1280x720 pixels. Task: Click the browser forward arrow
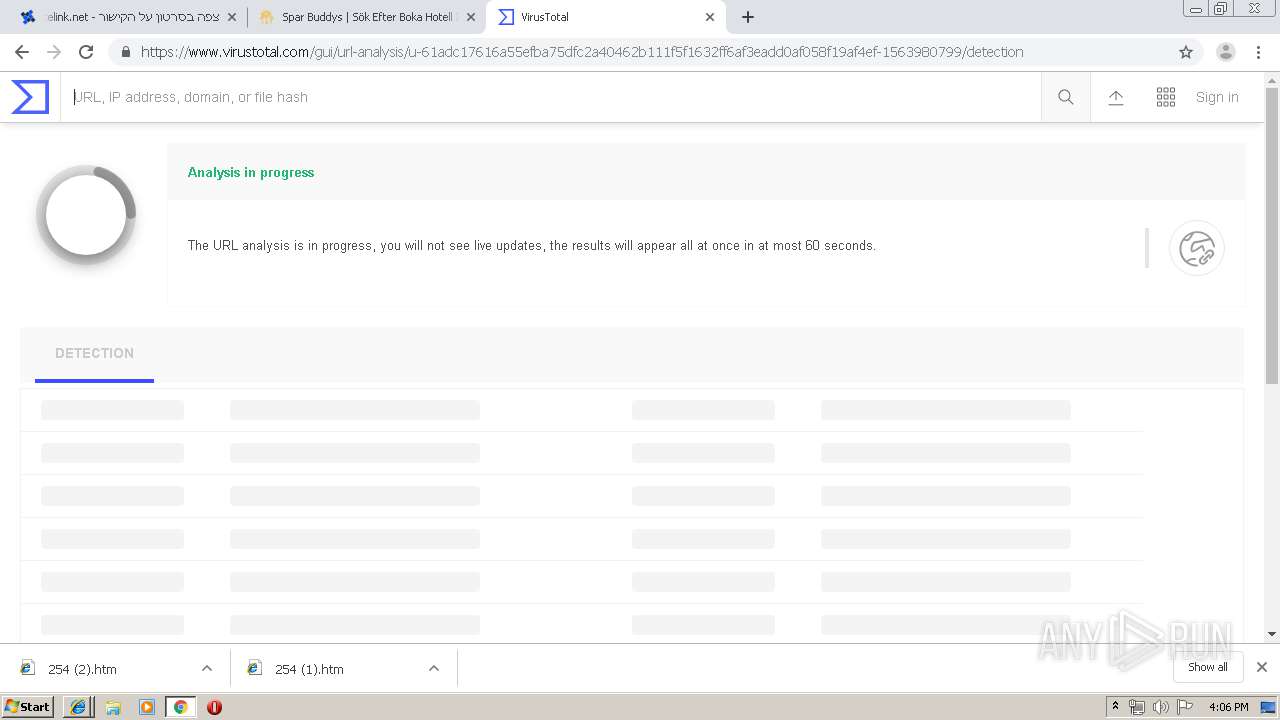(x=54, y=52)
